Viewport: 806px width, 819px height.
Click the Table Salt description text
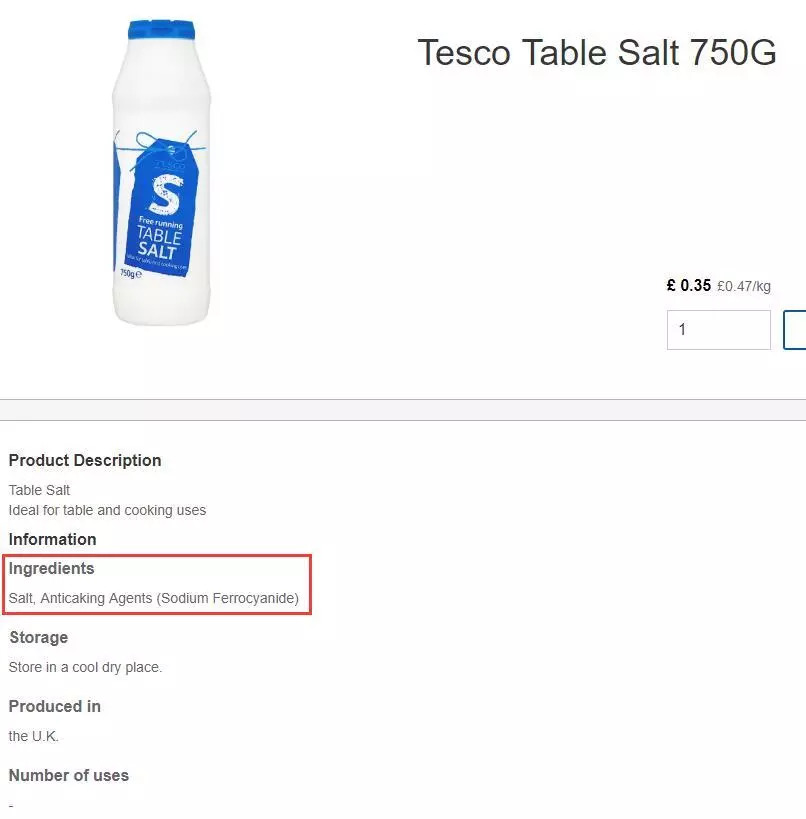[x=40, y=490]
